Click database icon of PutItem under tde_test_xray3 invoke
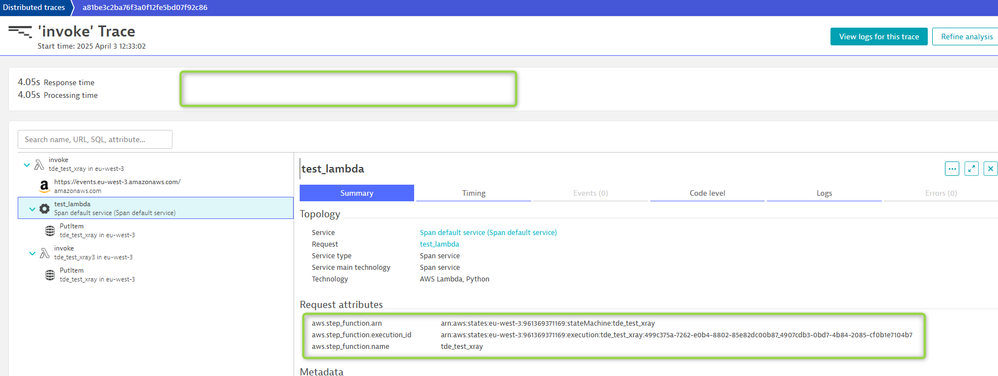998x376 pixels. [50, 275]
